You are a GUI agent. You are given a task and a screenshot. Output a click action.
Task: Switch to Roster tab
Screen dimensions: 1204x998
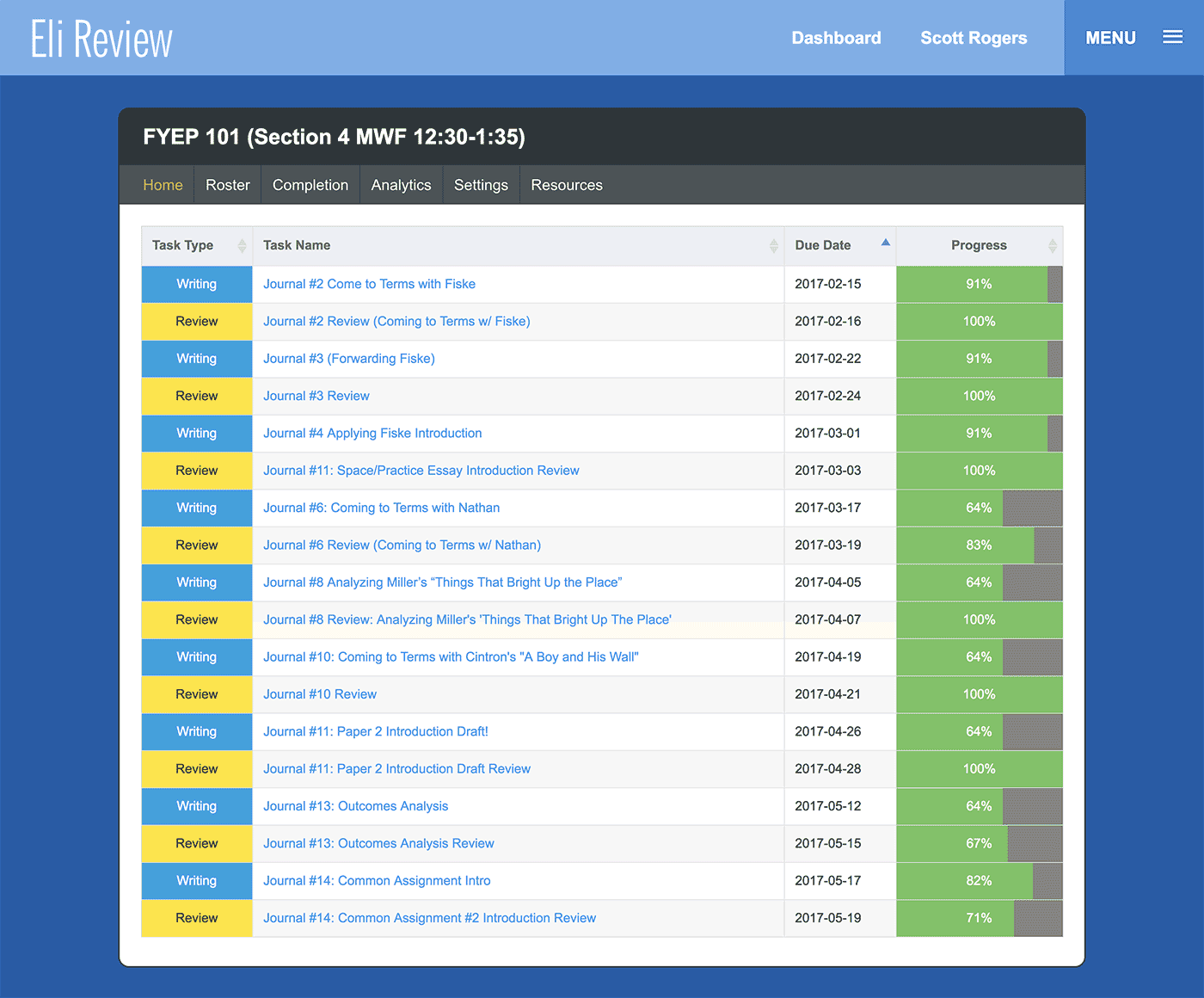coord(228,185)
